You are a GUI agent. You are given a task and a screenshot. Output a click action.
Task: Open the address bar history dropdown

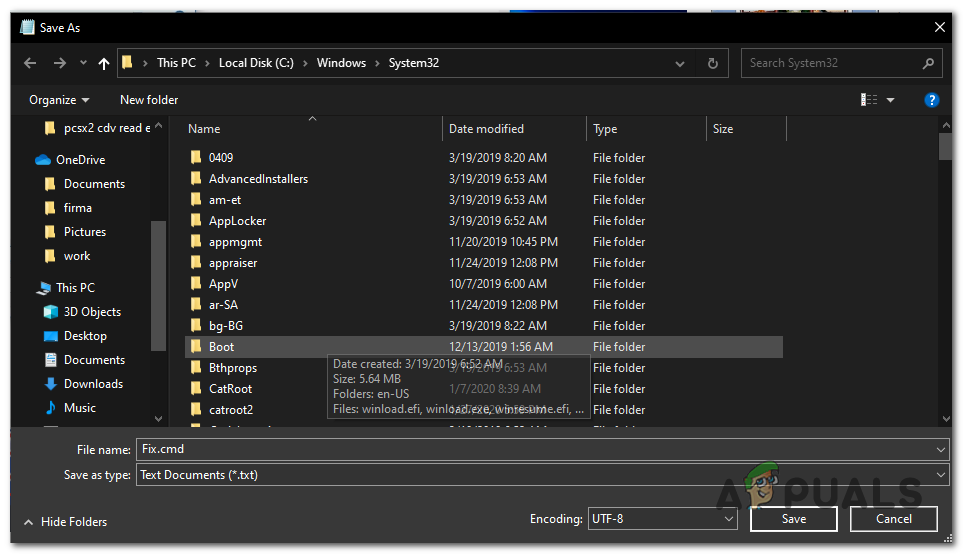pos(680,63)
